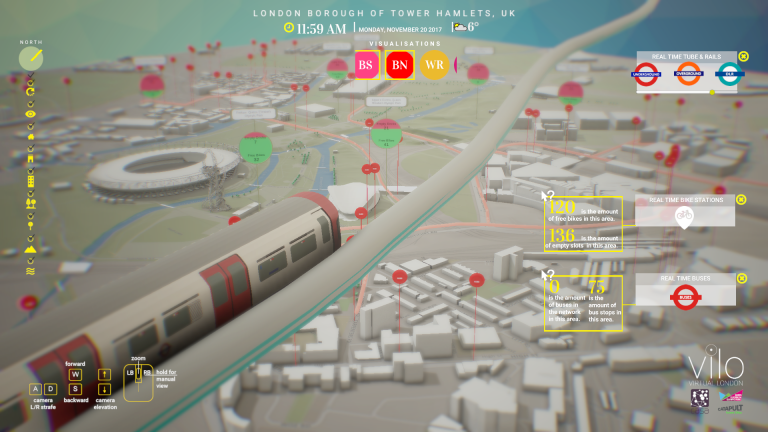This screenshot has width=768, height=432.
Task: Toggle the eye icon in left sidebar
Action: (x=31, y=114)
